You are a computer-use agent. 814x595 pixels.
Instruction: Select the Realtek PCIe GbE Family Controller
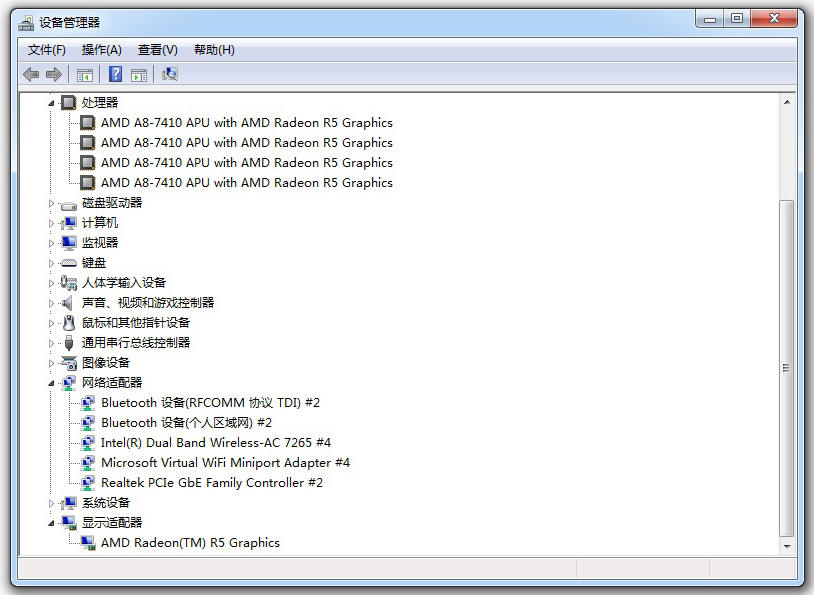pos(211,482)
